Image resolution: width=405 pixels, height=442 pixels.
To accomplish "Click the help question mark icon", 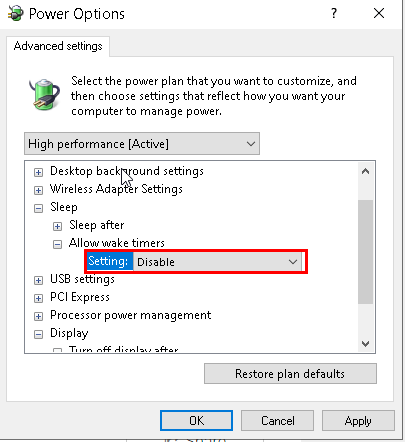I will [334, 13].
